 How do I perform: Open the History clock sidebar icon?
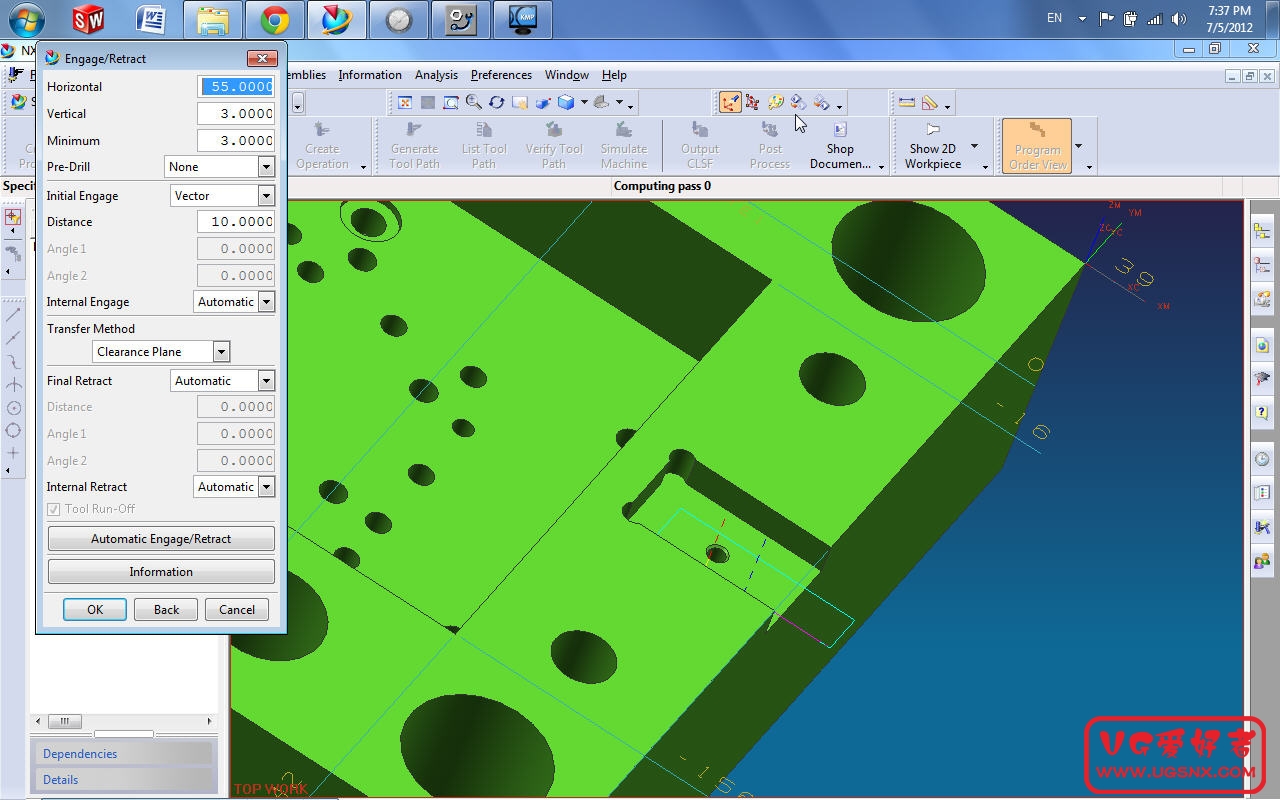pos(1262,460)
